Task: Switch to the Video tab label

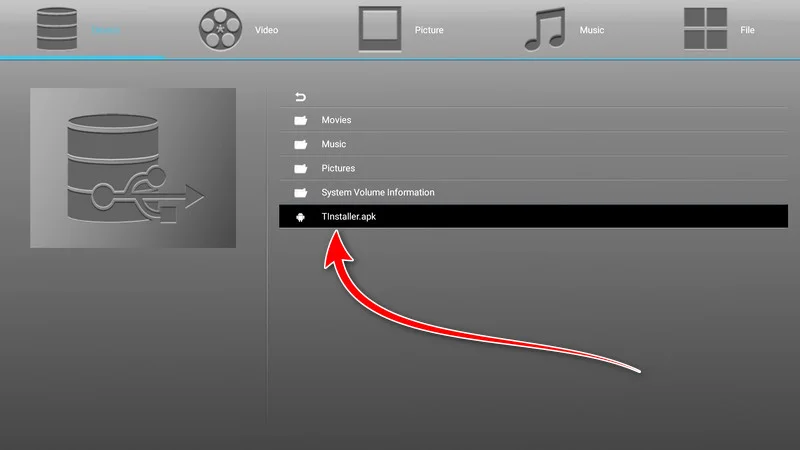Action: (266, 30)
